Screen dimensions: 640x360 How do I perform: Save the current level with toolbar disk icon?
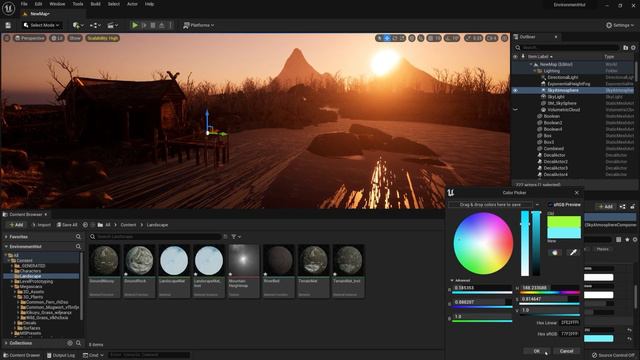pyautogui.click(x=8, y=25)
